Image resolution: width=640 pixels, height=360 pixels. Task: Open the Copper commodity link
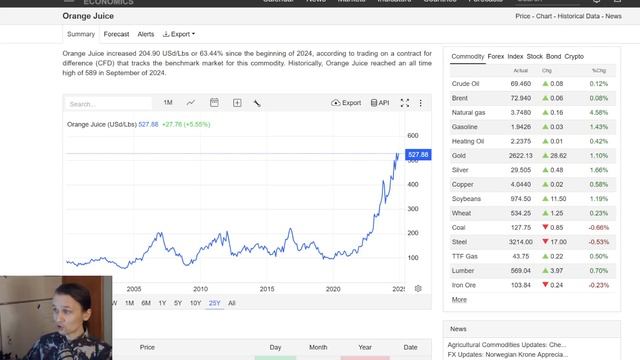462,184
